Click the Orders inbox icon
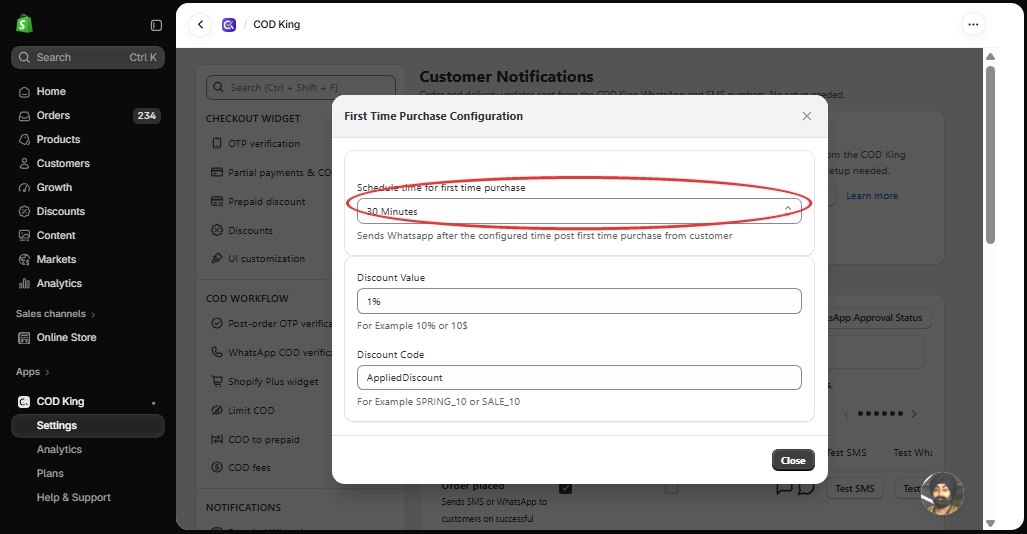Screen dimensions: 1027x534 coord(24,116)
